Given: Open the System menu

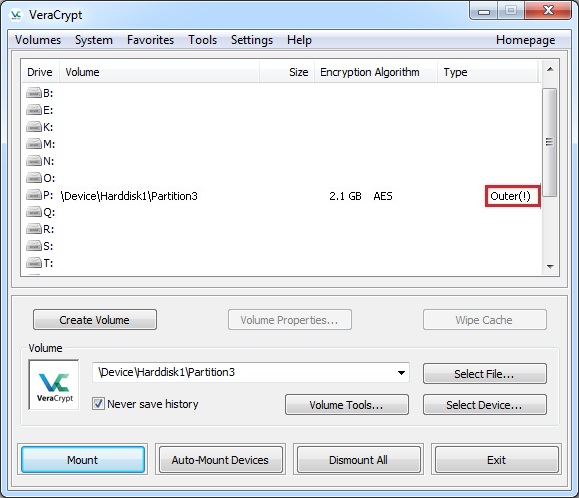Looking at the screenshot, I should (94, 40).
